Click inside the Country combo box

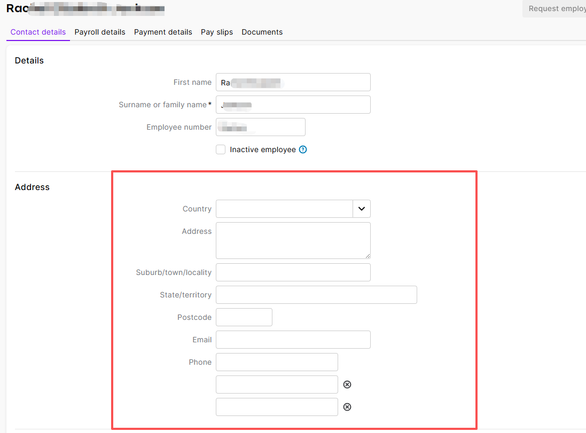point(284,208)
